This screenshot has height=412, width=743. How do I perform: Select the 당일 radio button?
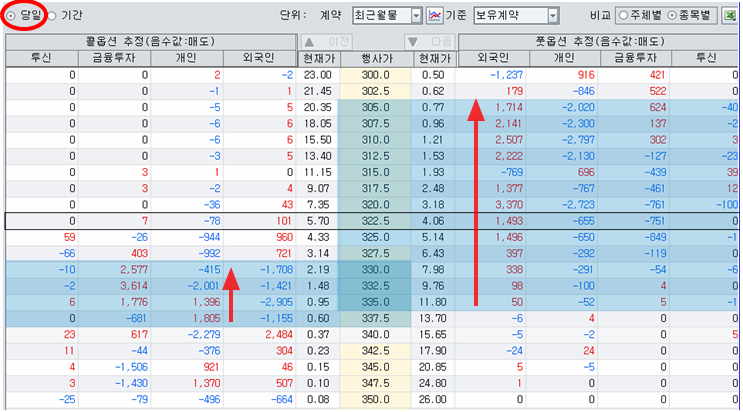coord(11,16)
